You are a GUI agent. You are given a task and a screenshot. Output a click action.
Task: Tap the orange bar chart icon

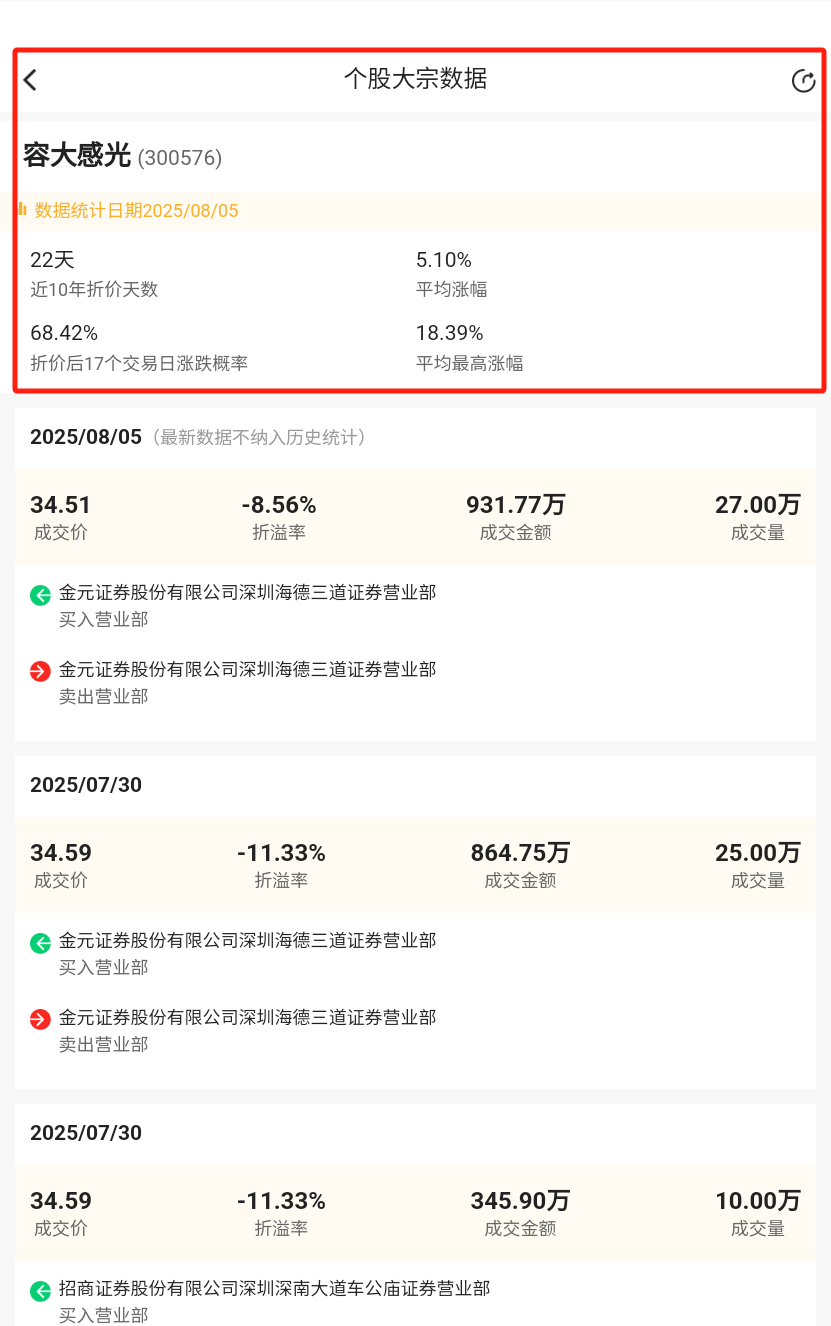22,210
